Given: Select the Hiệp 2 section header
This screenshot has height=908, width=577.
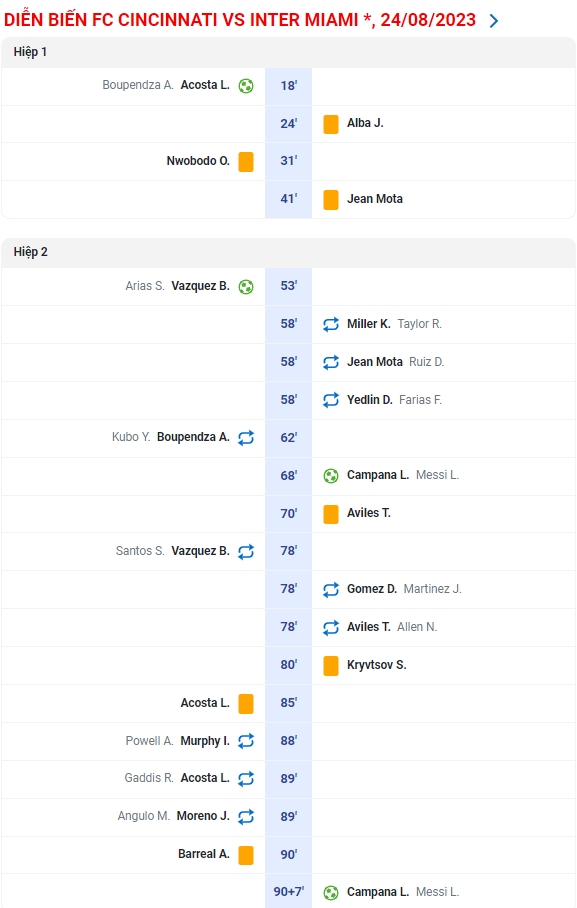Looking at the screenshot, I should click(288, 252).
